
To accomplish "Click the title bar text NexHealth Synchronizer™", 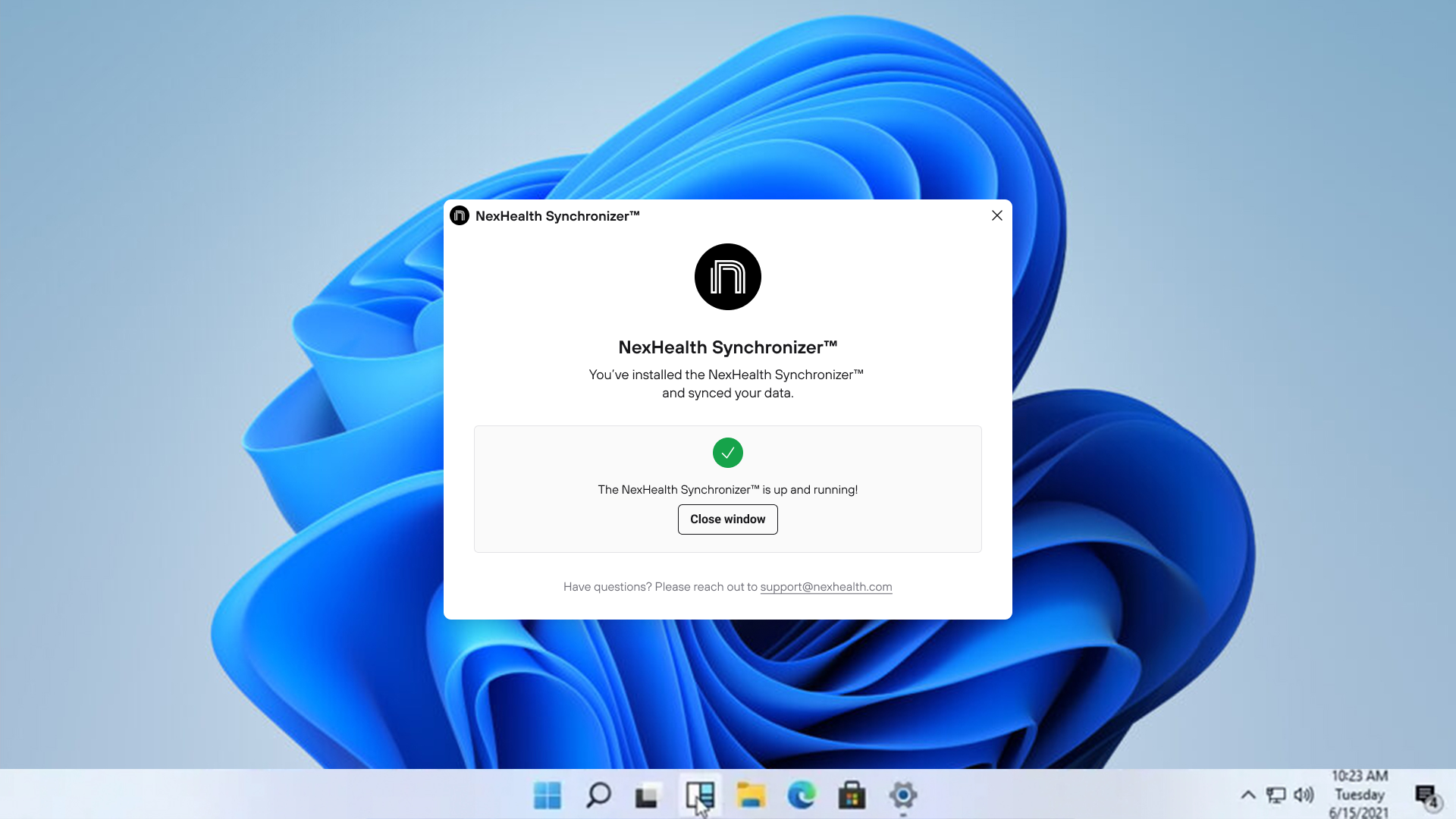I will click(x=557, y=216).
